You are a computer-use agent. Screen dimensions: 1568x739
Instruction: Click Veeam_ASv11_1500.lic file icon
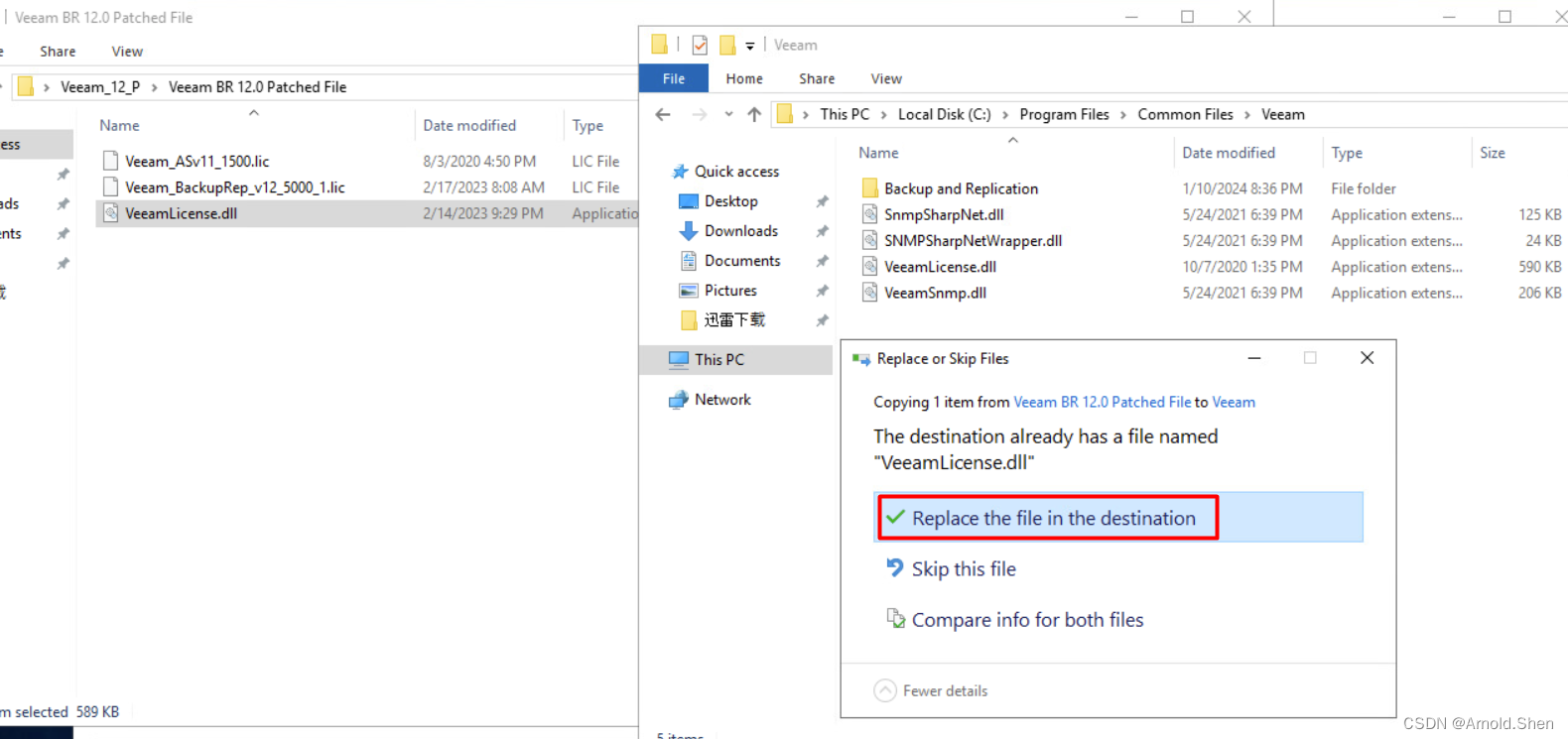[x=111, y=161]
